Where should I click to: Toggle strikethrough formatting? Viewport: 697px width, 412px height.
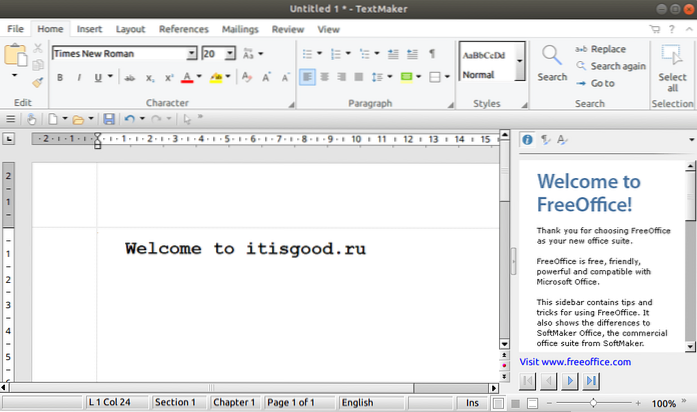(130, 77)
